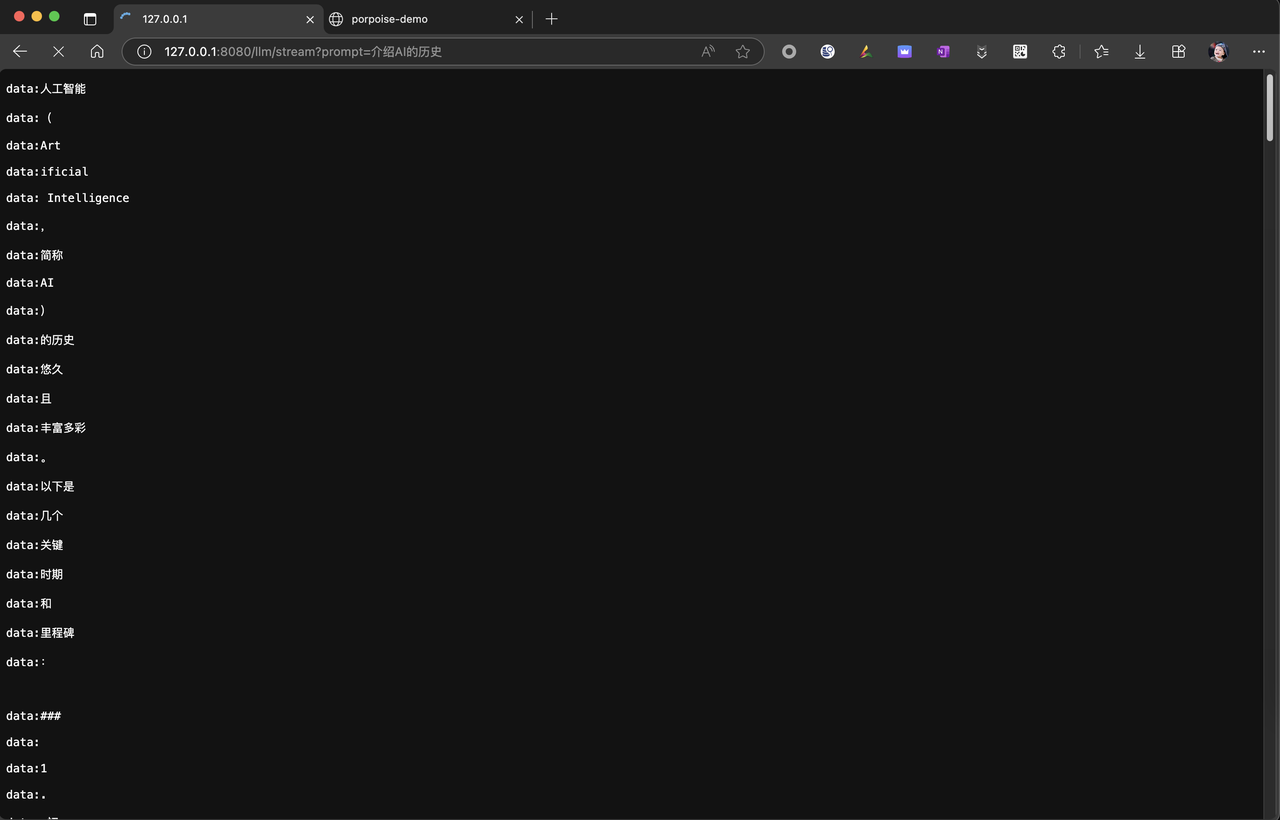Click the gray circle extension icon

[789, 52]
